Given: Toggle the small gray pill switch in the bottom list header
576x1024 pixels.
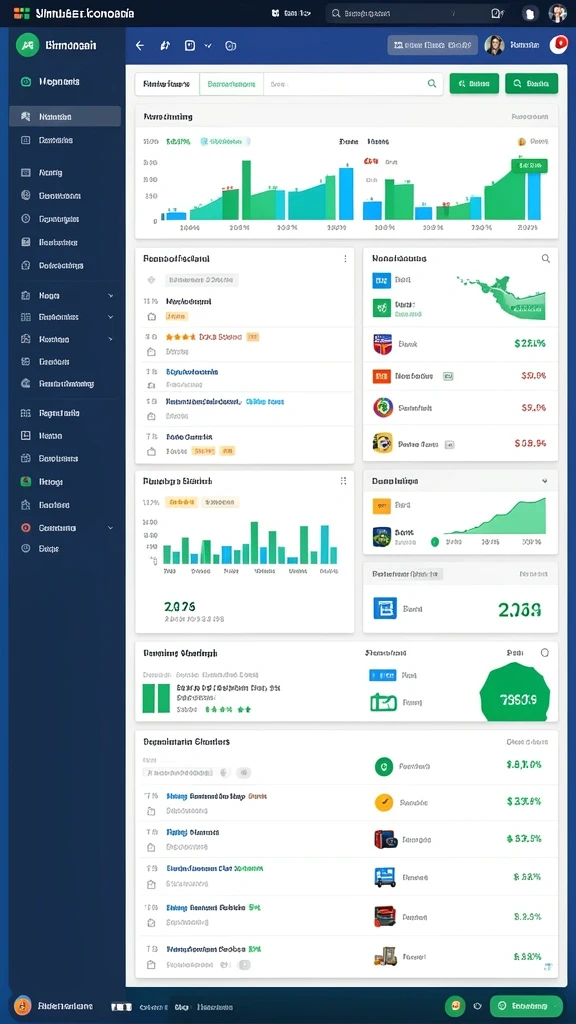Looking at the screenshot, I should pyautogui.click(x=244, y=773).
